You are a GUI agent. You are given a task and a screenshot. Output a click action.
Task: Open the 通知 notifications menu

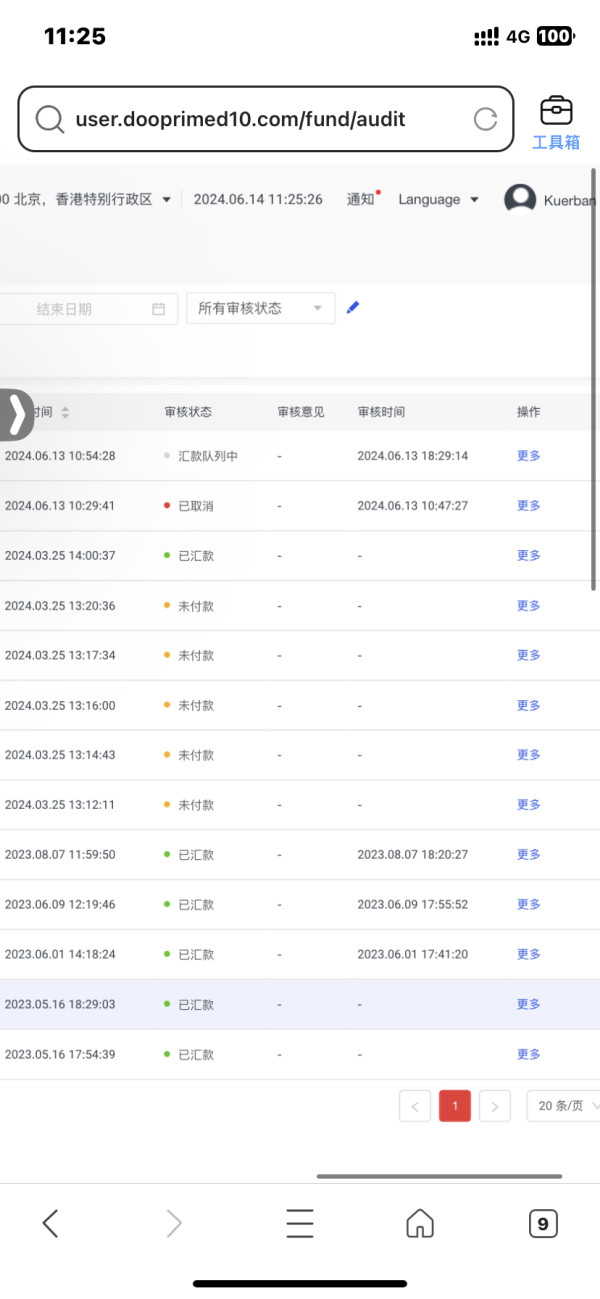(362, 199)
